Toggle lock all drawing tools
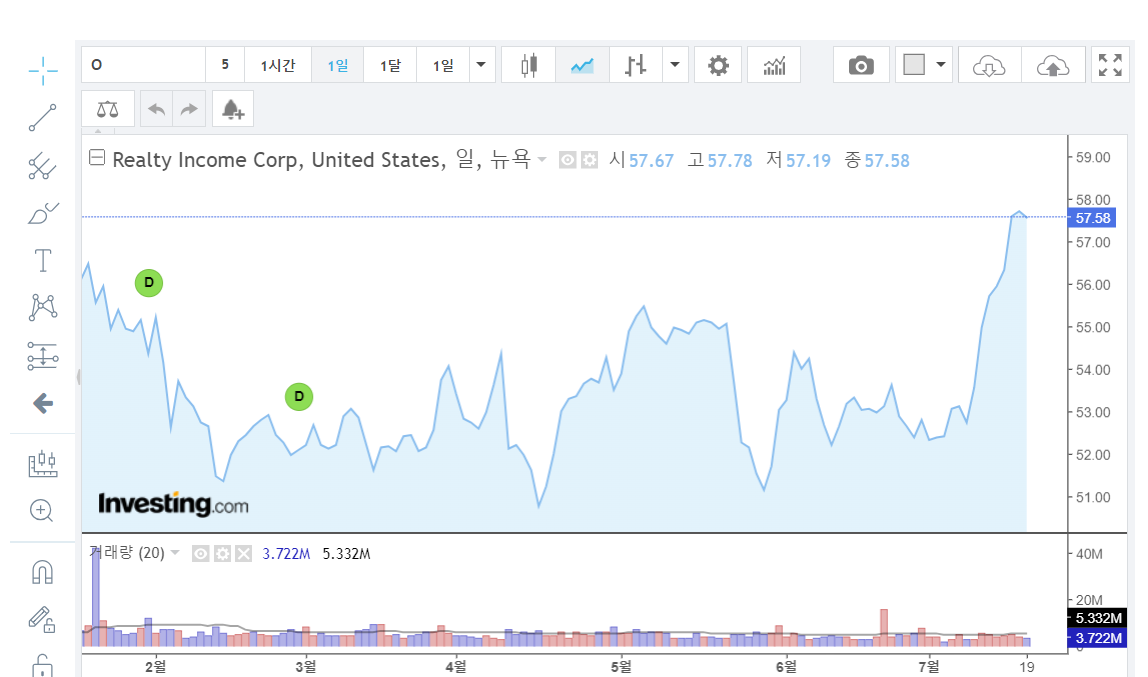The image size is (1148, 677). click(42, 665)
